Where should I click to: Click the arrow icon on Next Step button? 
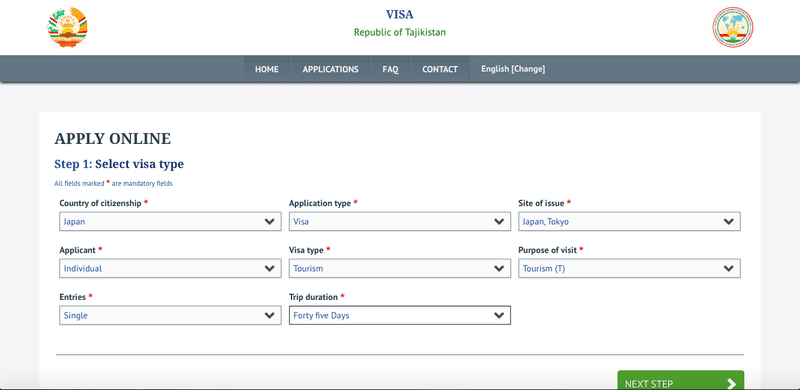(x=731, y=384)
